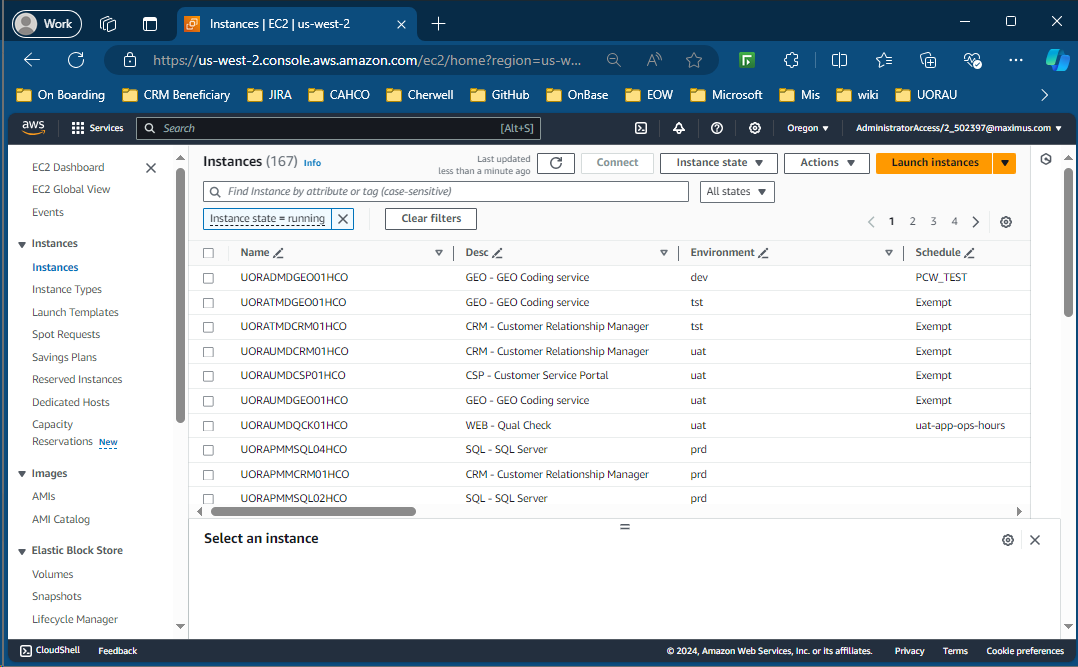The width and height of the screenshot is (1078, 667).
Task: Click the horizontal table scrollbar
Action: (313, 512)
